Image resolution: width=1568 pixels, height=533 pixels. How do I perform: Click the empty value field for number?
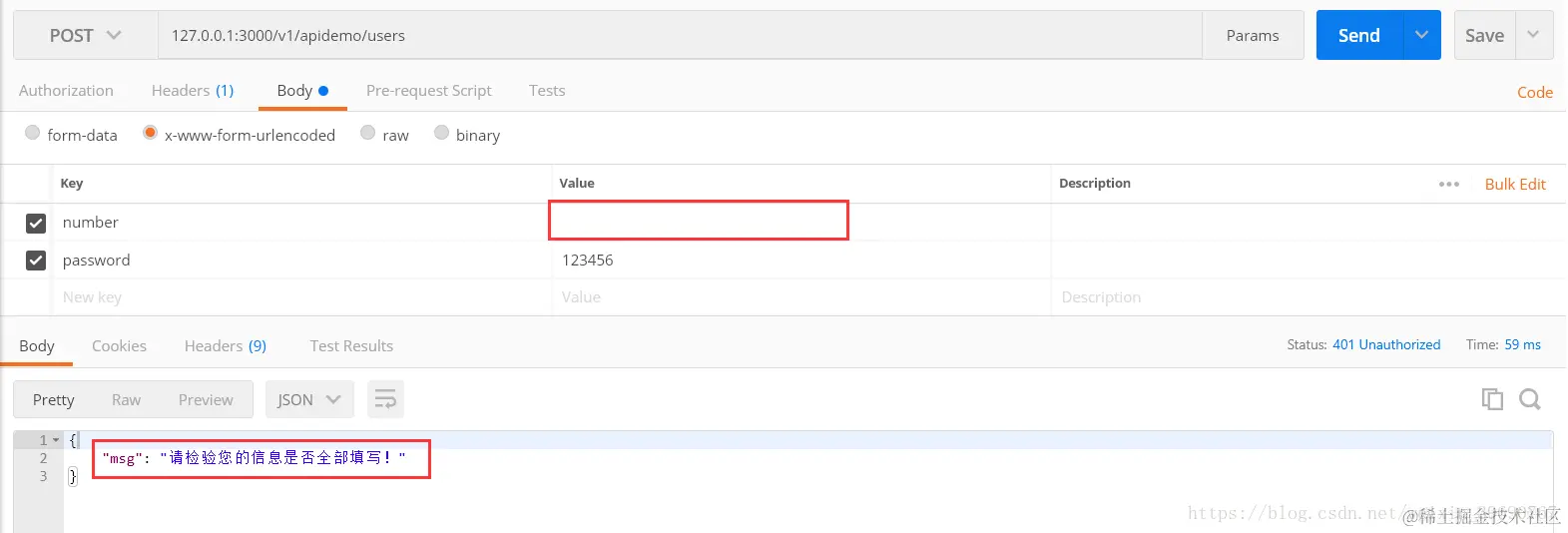click(699, 221)
